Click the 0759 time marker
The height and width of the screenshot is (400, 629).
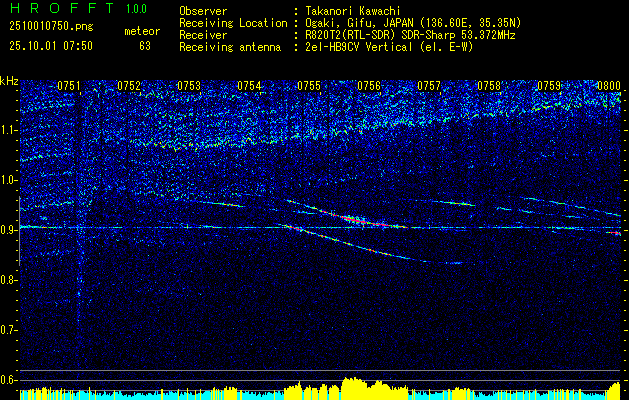[549, 86]
